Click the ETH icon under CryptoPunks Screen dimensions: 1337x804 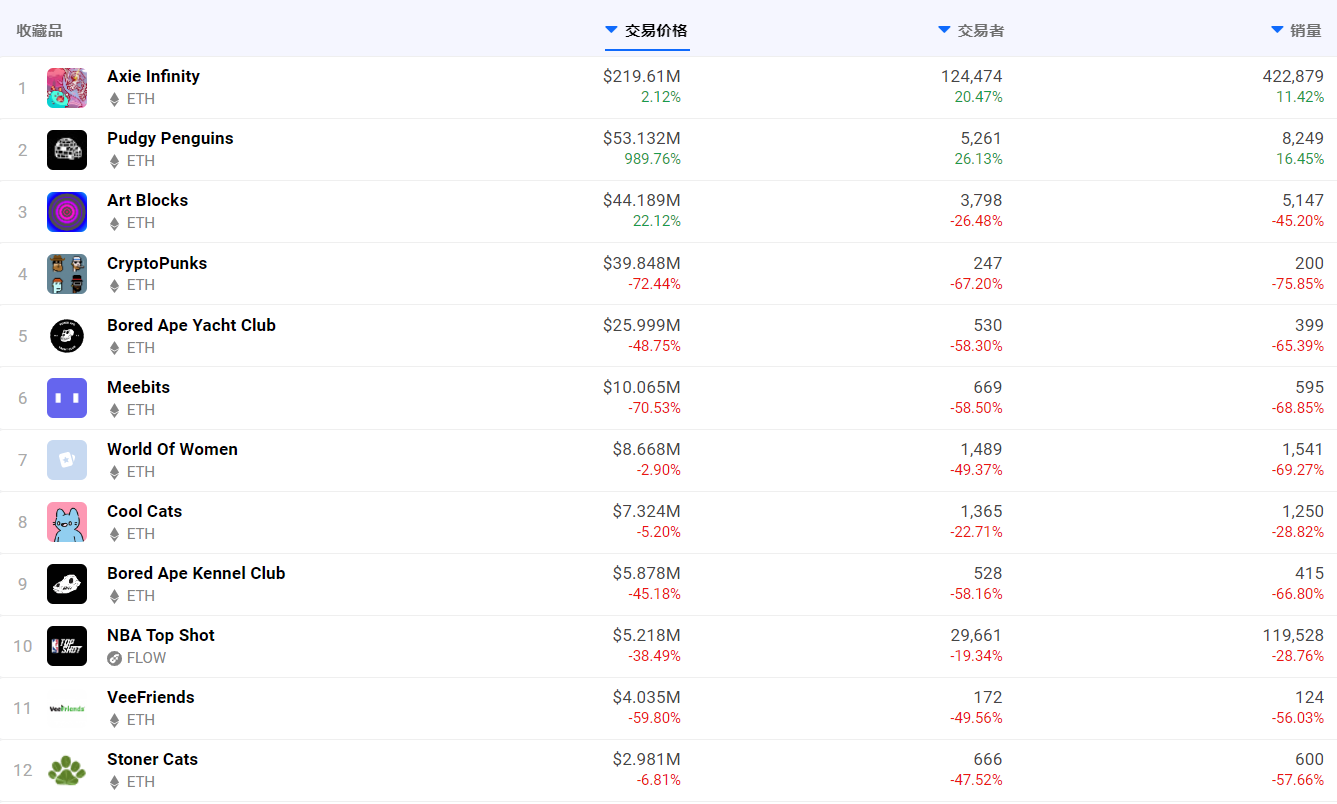(114, 285)
